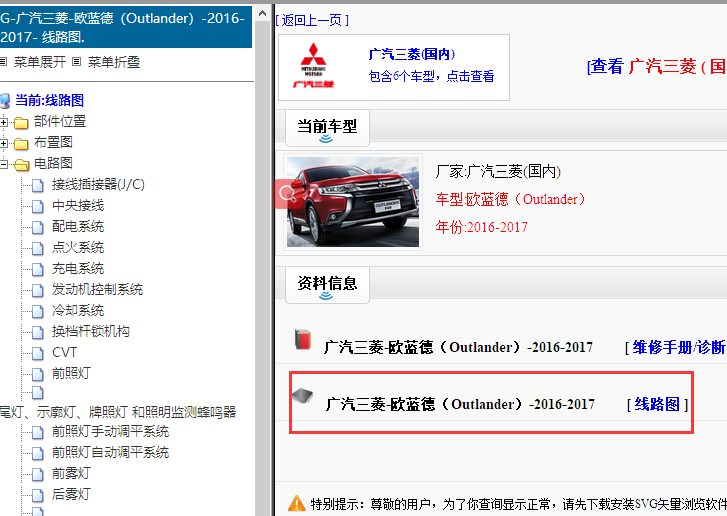Image resolution: width=727 pixels, height=516 pixels.
Task: Click the red book manual icon
Action: point(303,339)
